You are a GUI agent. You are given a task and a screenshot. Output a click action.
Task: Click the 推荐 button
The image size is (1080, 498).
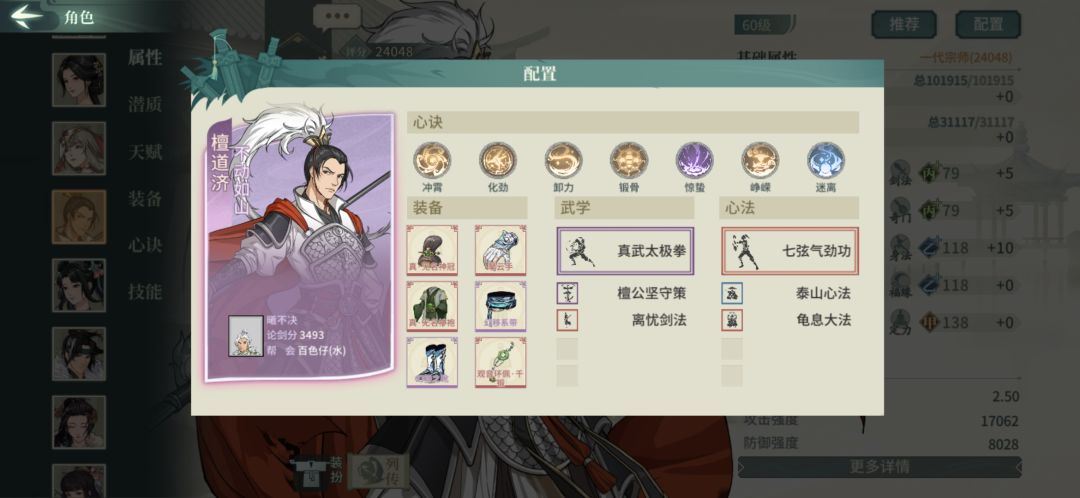pyautogui.click(x=904, y=25)
